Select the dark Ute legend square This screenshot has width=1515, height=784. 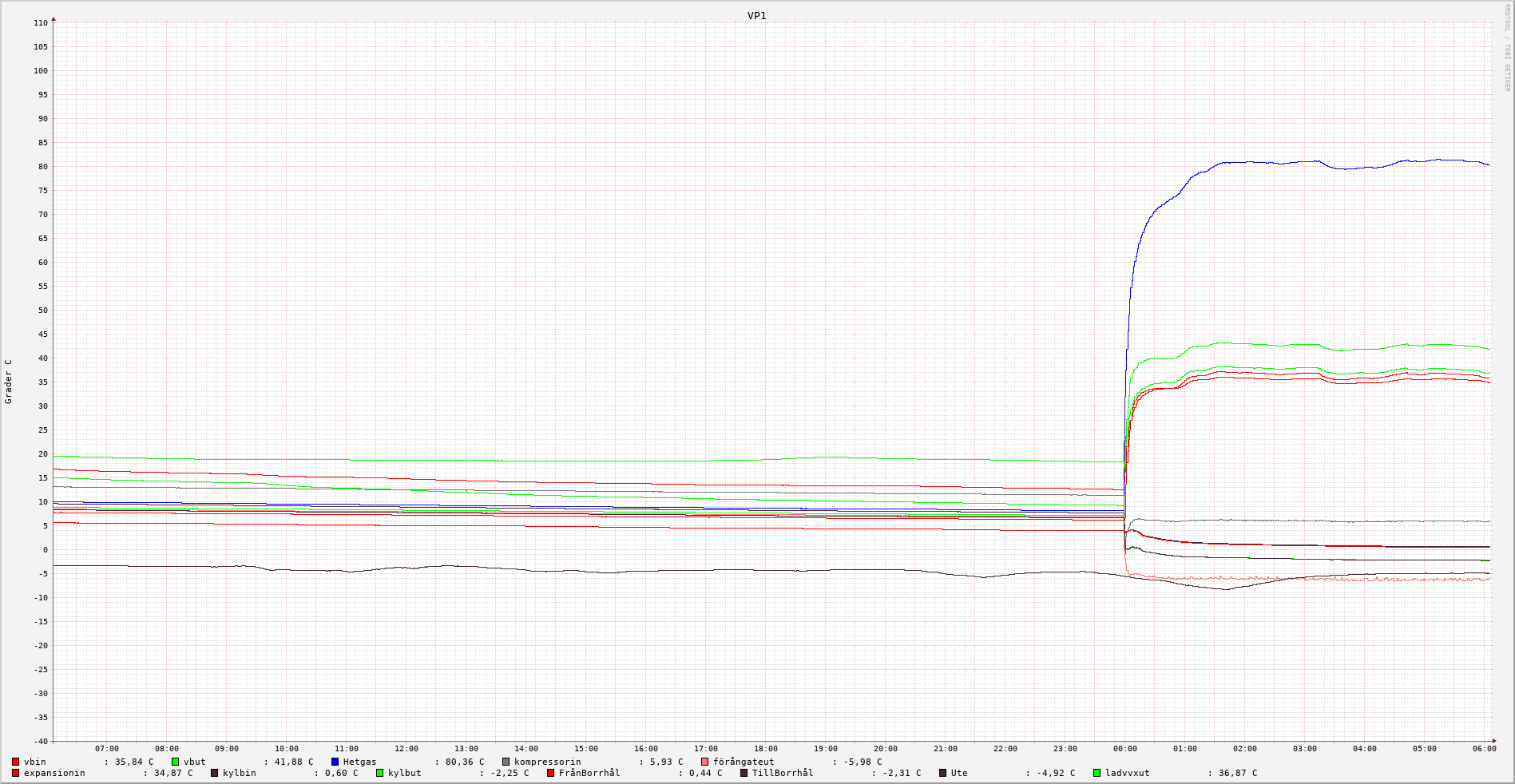pyautogui.click(x=943, y=773)
